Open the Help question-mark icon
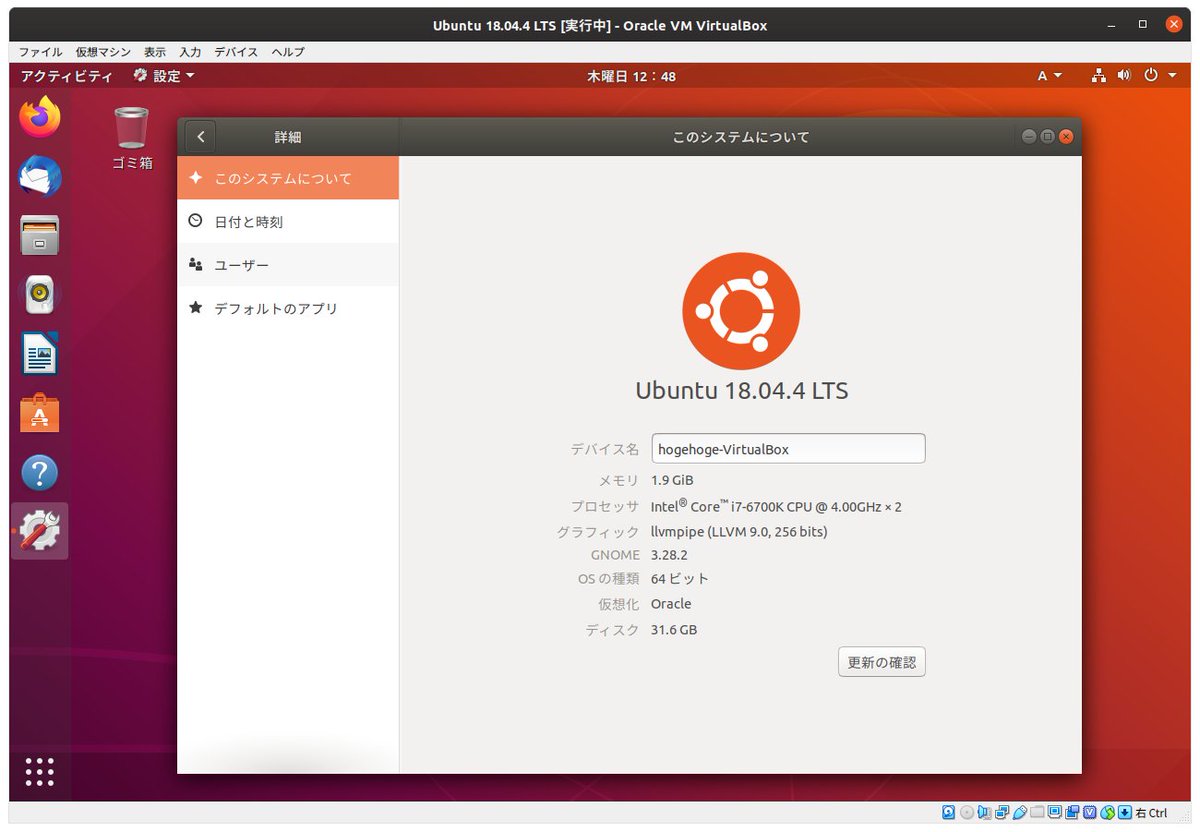 (40, 472)
